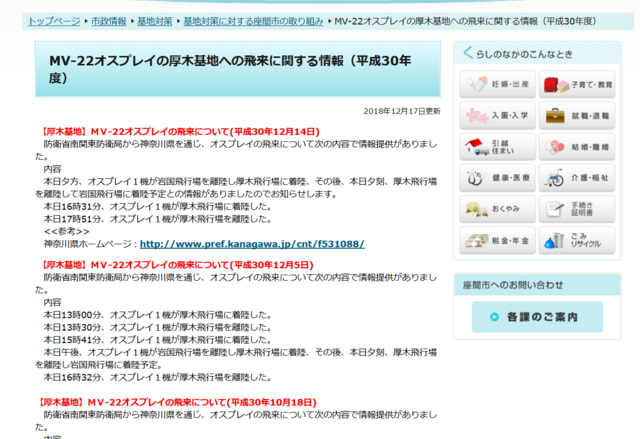Navigate to 基地対策 breadcrumb link
The image size is (640, 439).
point(154,20)
